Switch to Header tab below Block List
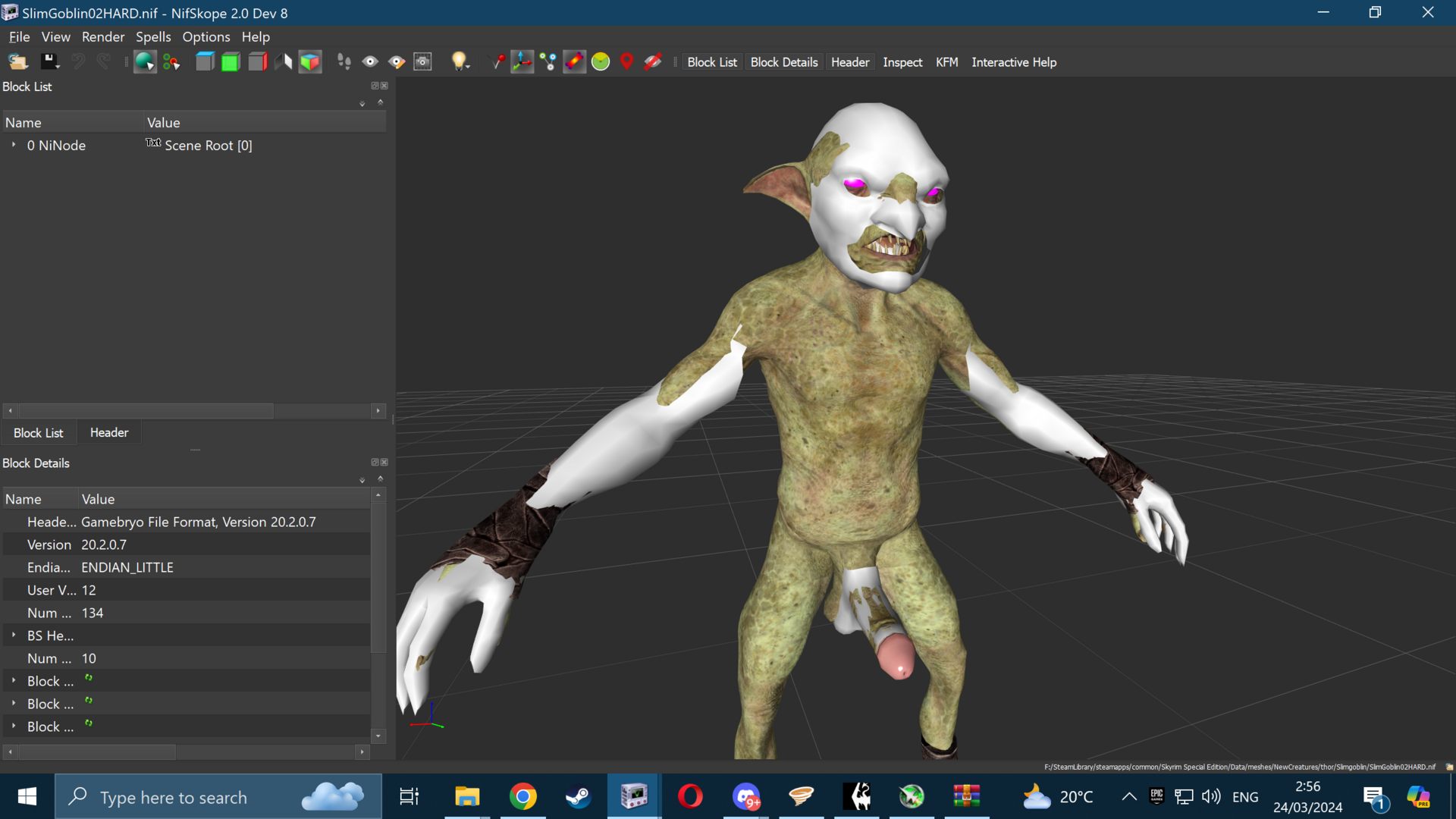This screenshot has width=1456, height=819. tap(109, 432)
